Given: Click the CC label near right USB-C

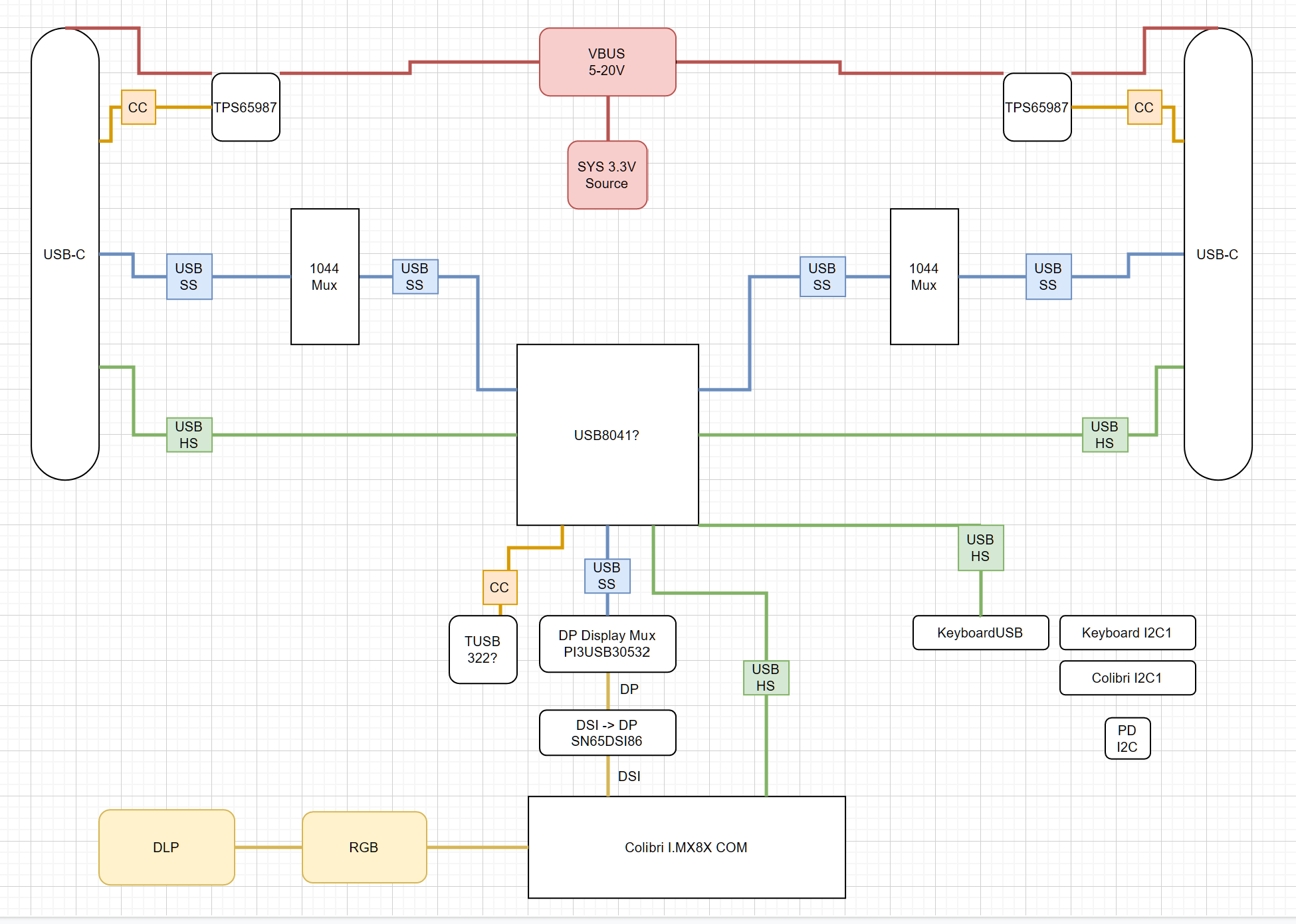Looking at the screenshot, I should pyautogui.click(x=1144, y=107).
